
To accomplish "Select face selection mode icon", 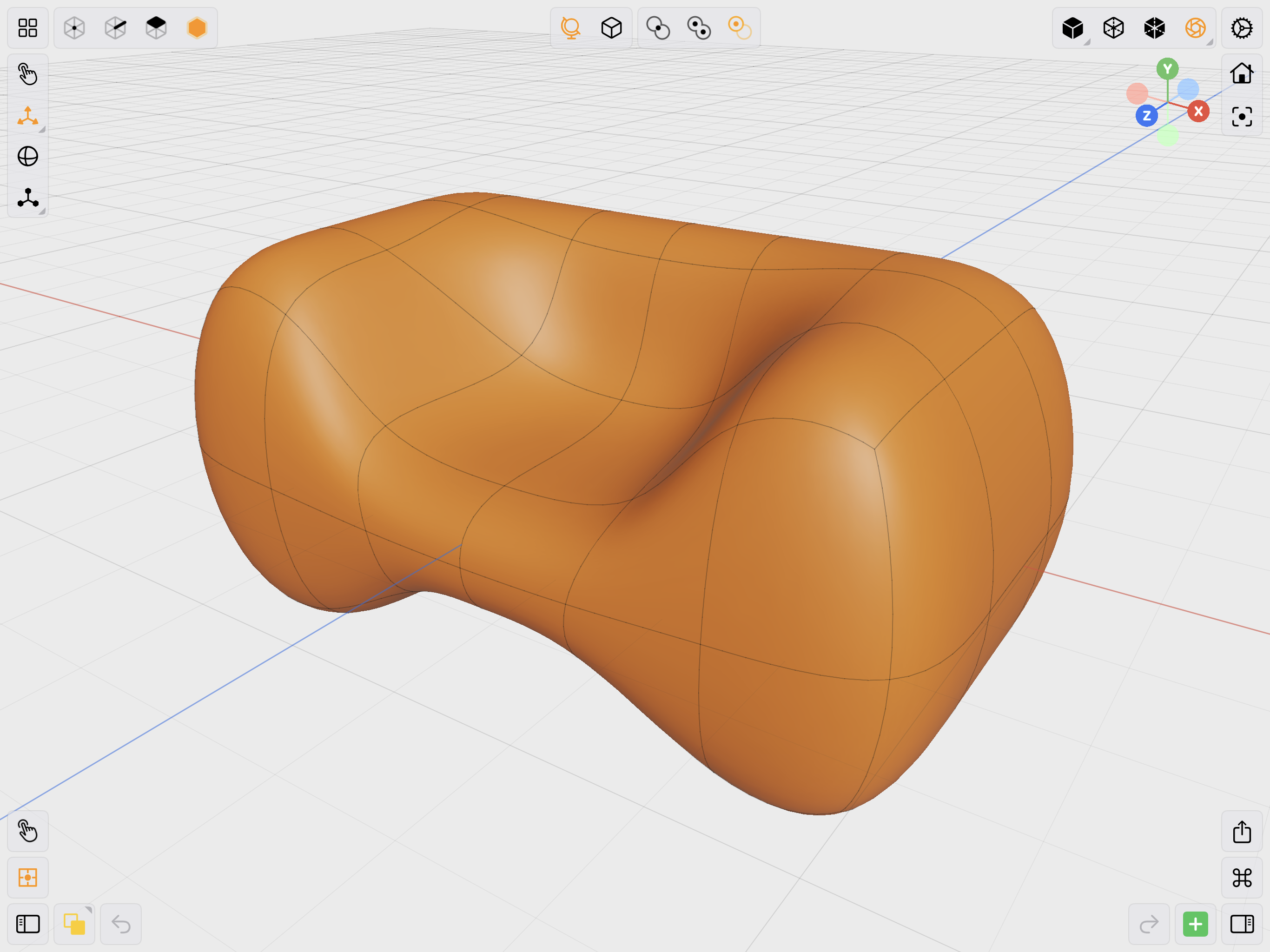I will point(156,27).
